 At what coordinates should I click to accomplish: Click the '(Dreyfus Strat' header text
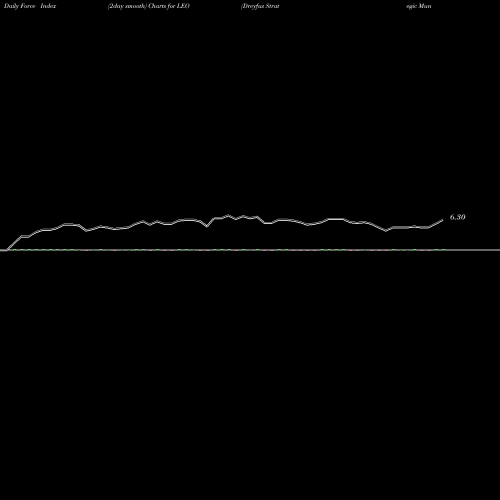[260, 6]
